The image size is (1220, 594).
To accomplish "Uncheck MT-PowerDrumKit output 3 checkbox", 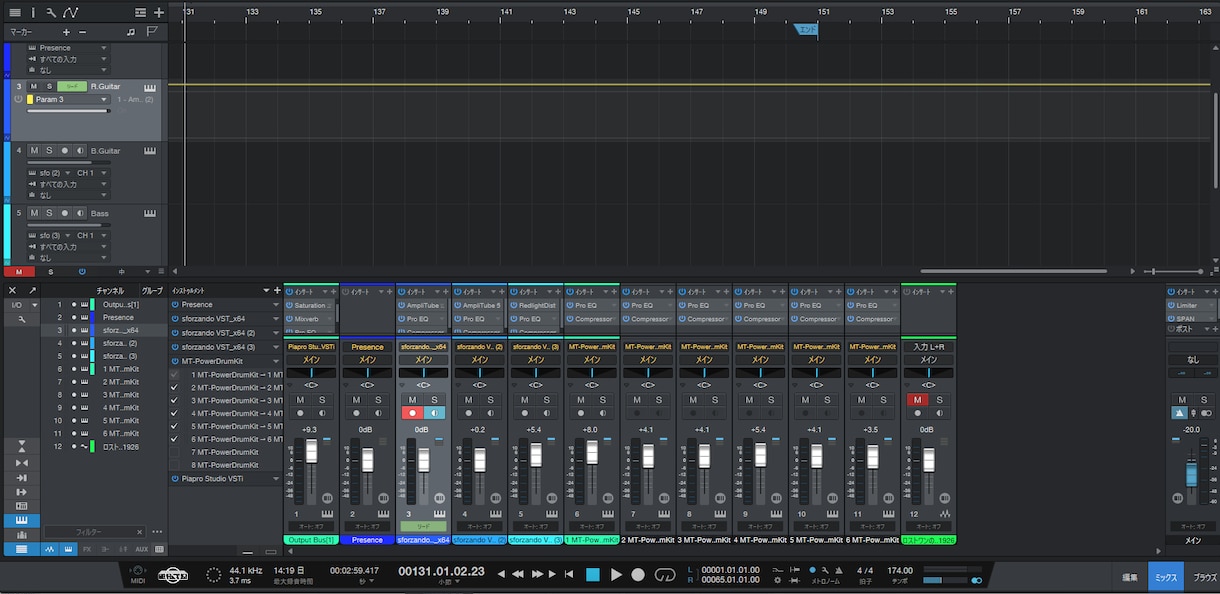I will 175,400.
